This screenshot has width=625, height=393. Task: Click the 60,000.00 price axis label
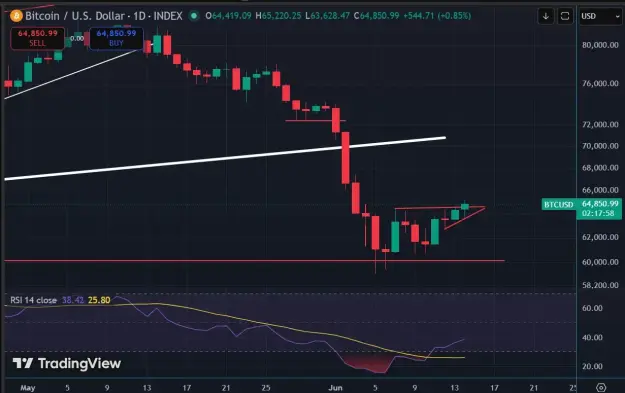pos(600,262)
